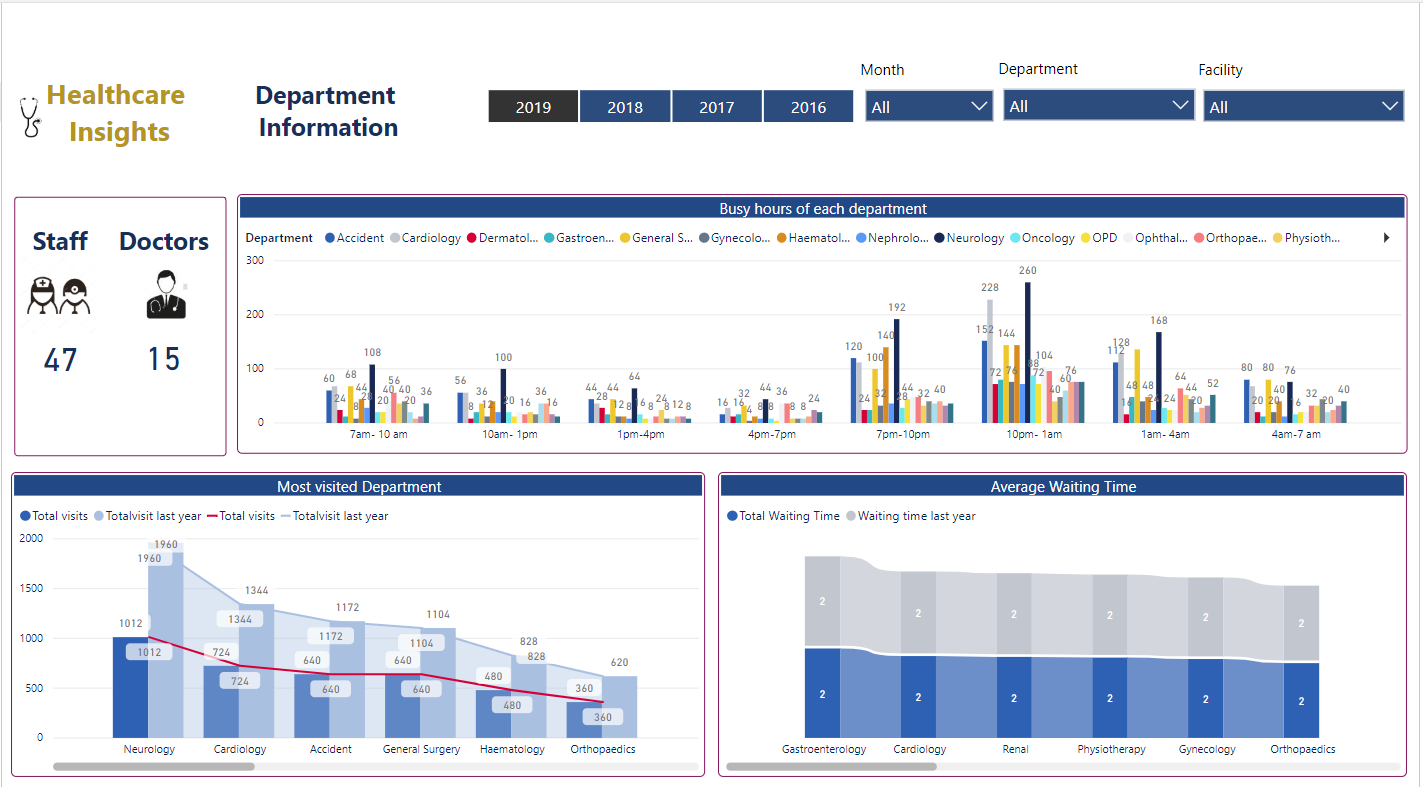
Task: Click the OPD legend entry
Action: (1098, 238)
